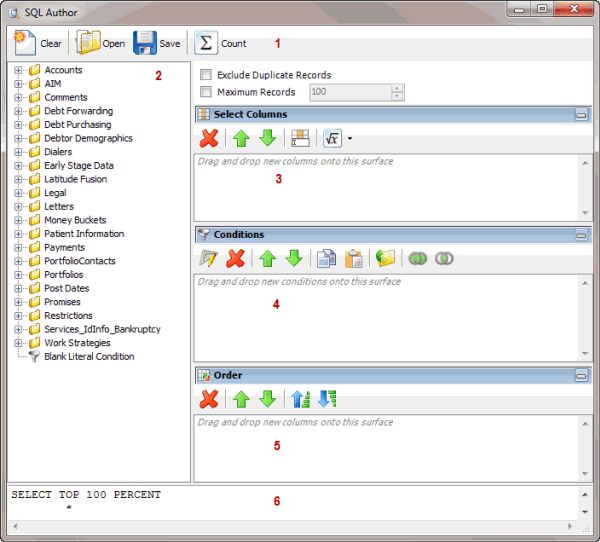Expand the Accounts folder

tap(18, 70)
